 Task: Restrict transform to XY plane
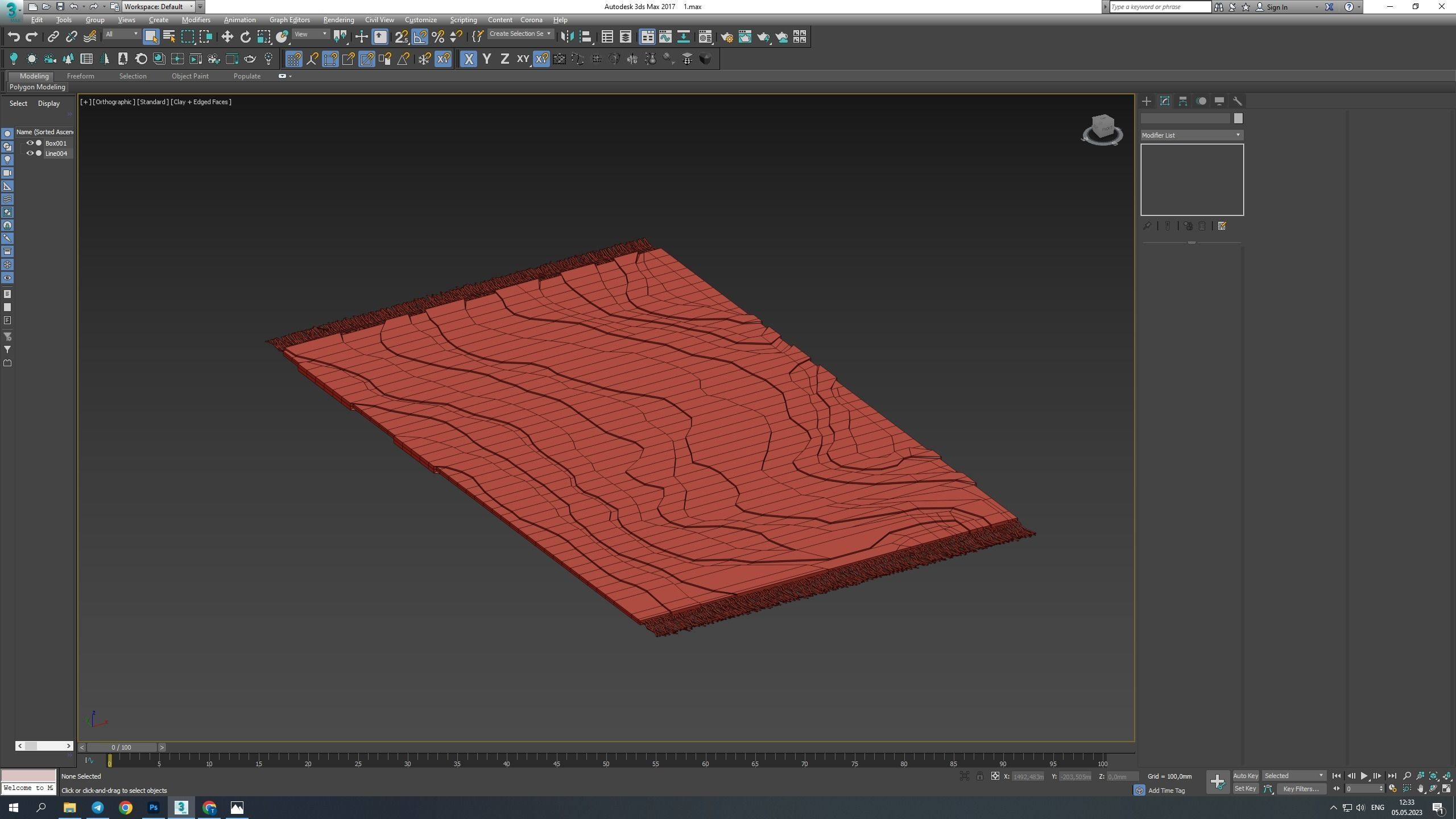click(x=523, y=59)
